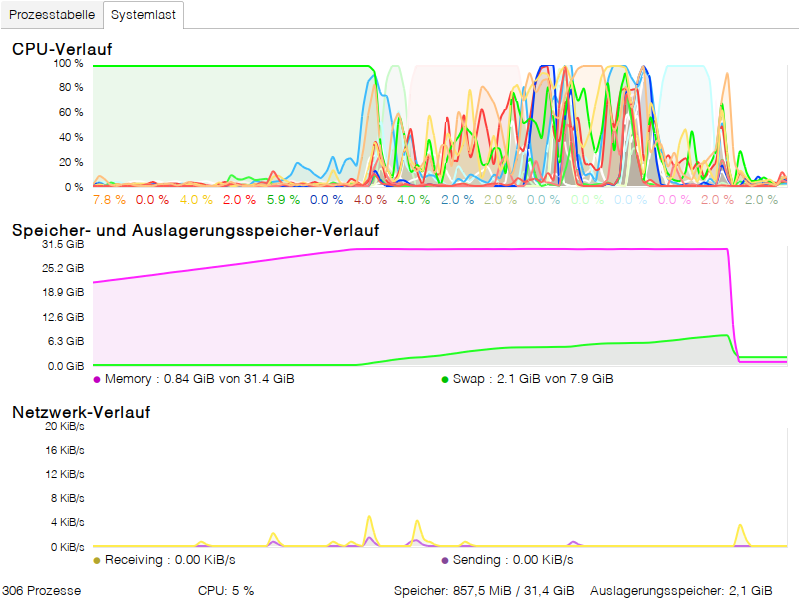Click the 20 KiB/s network axis label

tap(64, 427)
